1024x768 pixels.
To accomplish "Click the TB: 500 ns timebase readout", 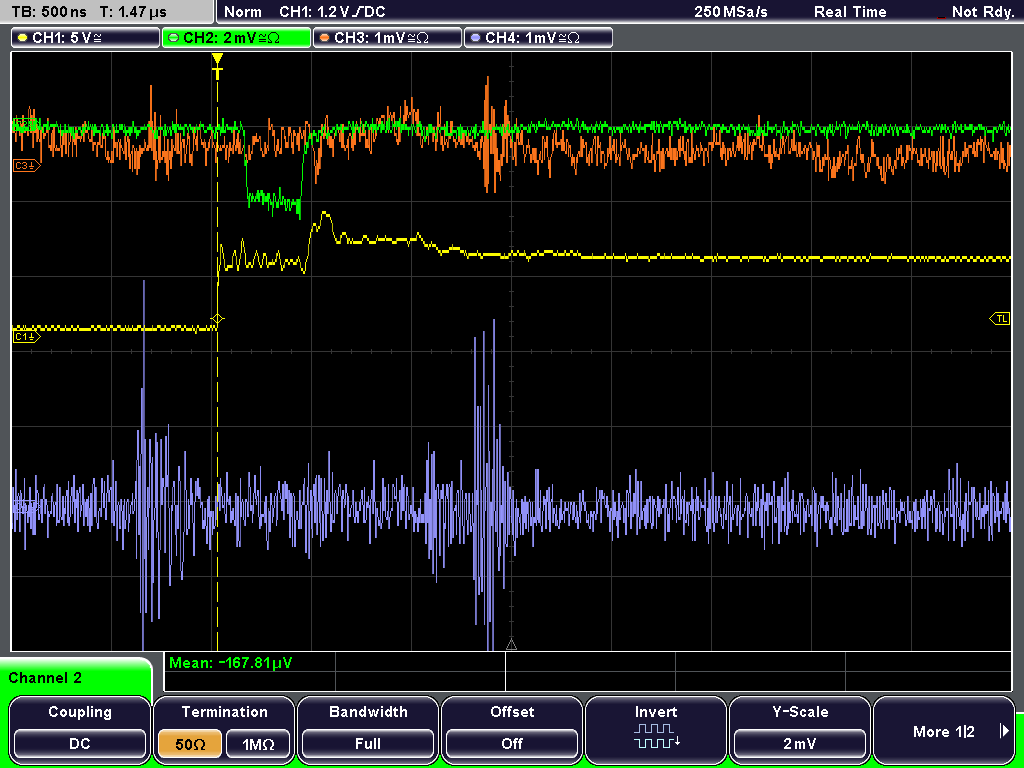I will [49, 12].
